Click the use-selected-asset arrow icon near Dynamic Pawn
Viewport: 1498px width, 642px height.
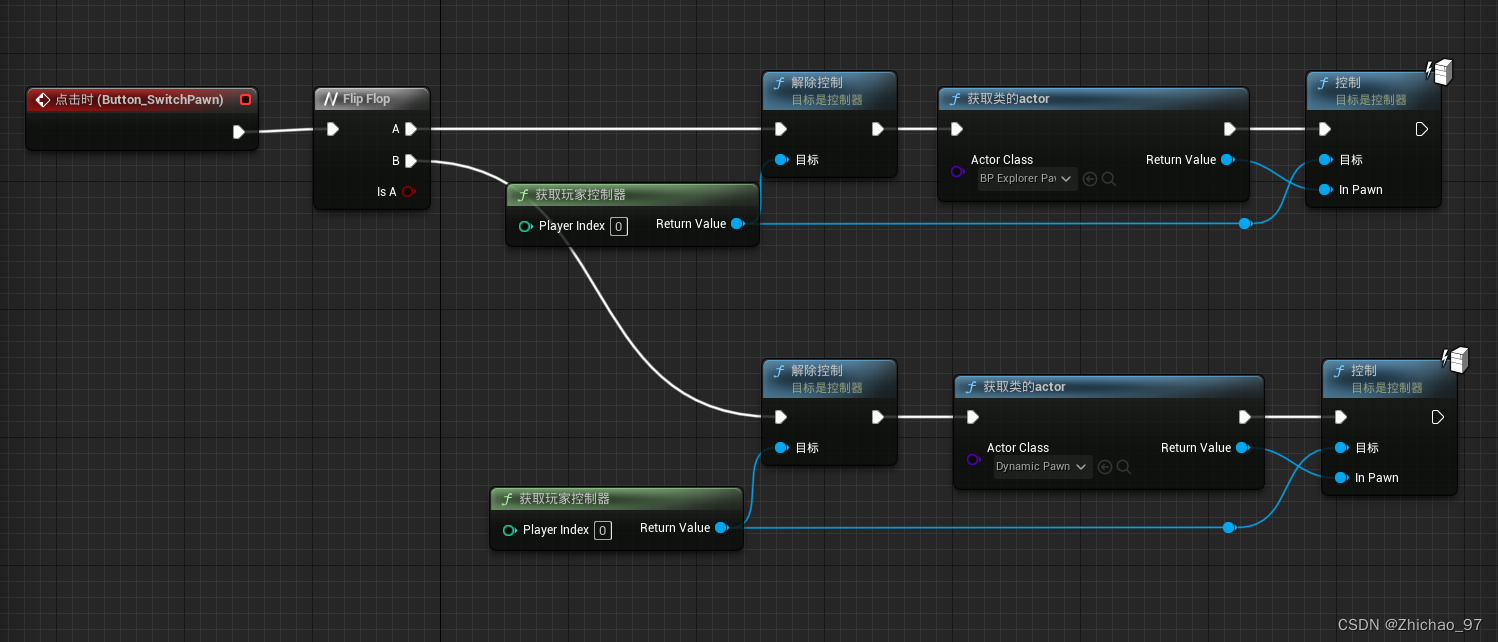pos(1105,466)
